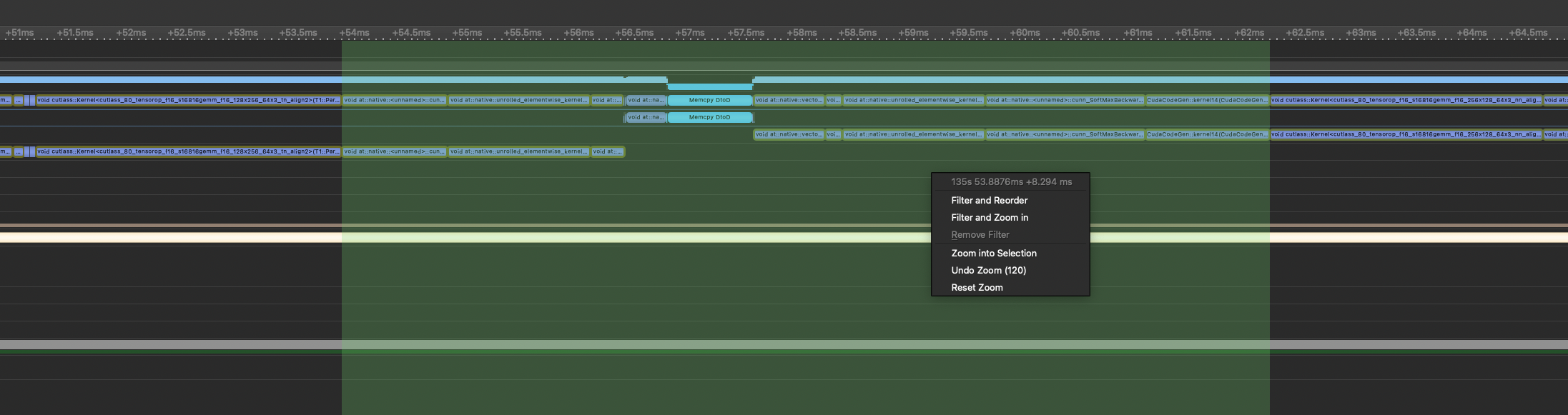Select the cunn_SoftMaxBackward kernel in the uppermost row
This screenshot has height=415, width=1568.
click(x=1065, y=100)
